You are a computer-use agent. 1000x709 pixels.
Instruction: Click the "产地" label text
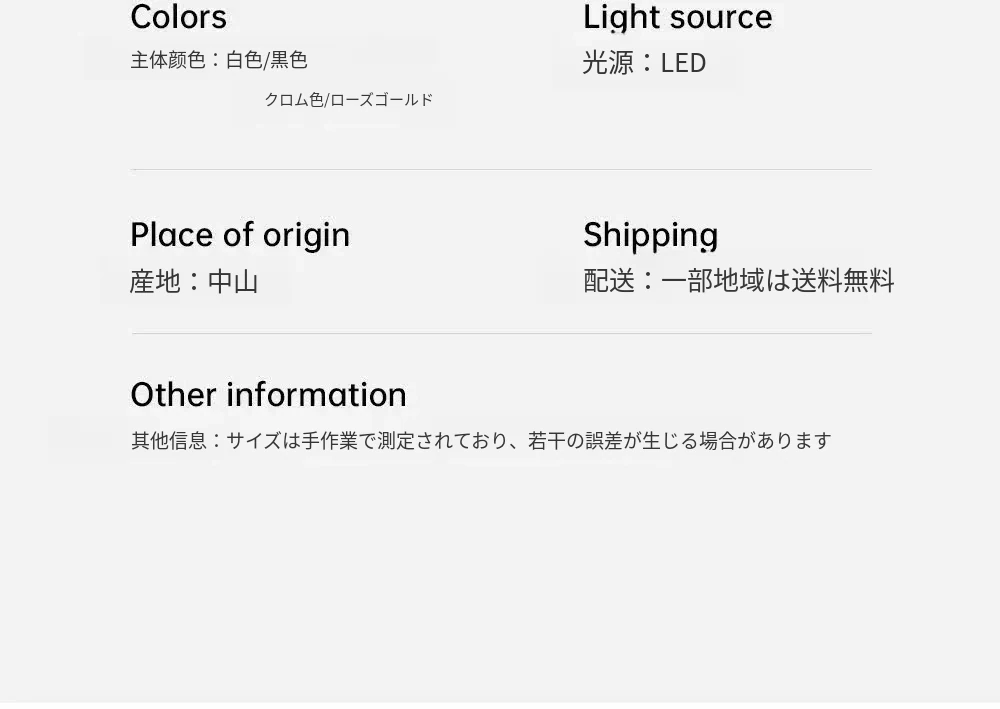[155, 282]
